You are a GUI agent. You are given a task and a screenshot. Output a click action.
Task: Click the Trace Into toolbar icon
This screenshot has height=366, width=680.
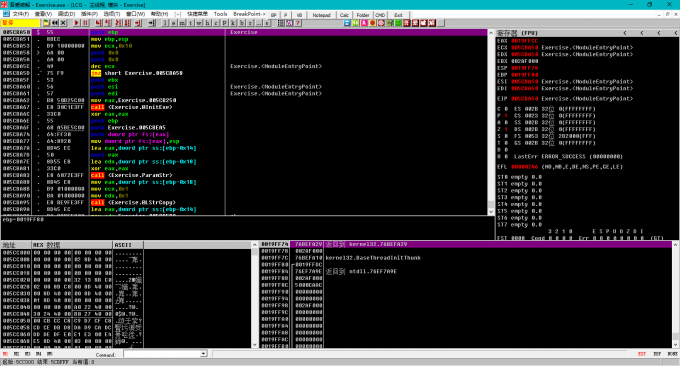click(118, 23)
